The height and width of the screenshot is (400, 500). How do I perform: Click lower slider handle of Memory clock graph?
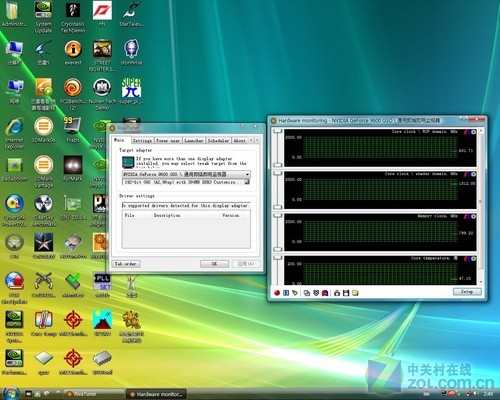tap(278, 249)
